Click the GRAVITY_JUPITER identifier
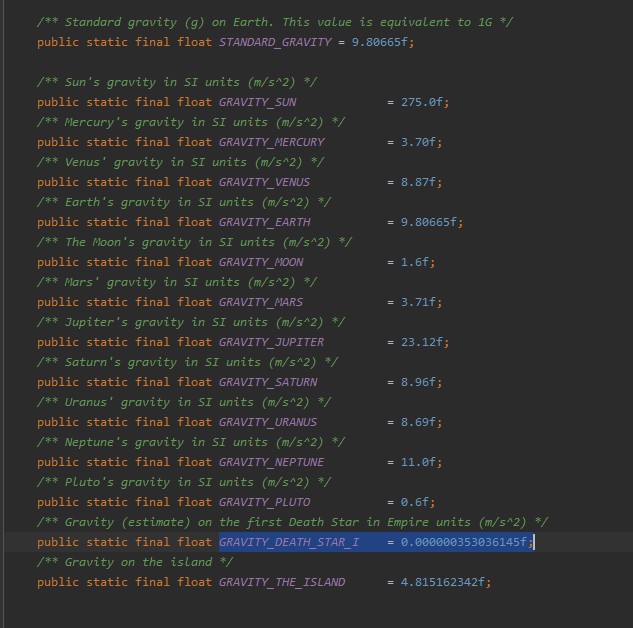Screen dimensions: 633x628 (x=272, y=342)
